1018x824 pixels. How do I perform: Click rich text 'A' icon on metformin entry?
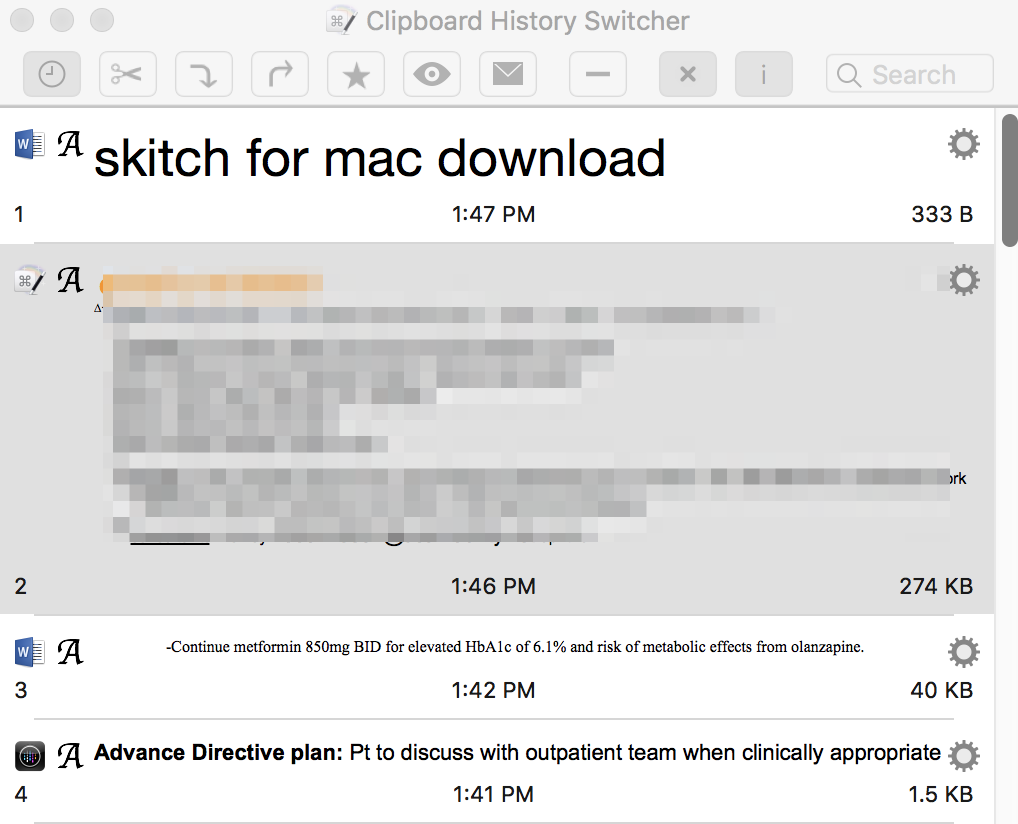pyautogui.click(x=70, y=653)
